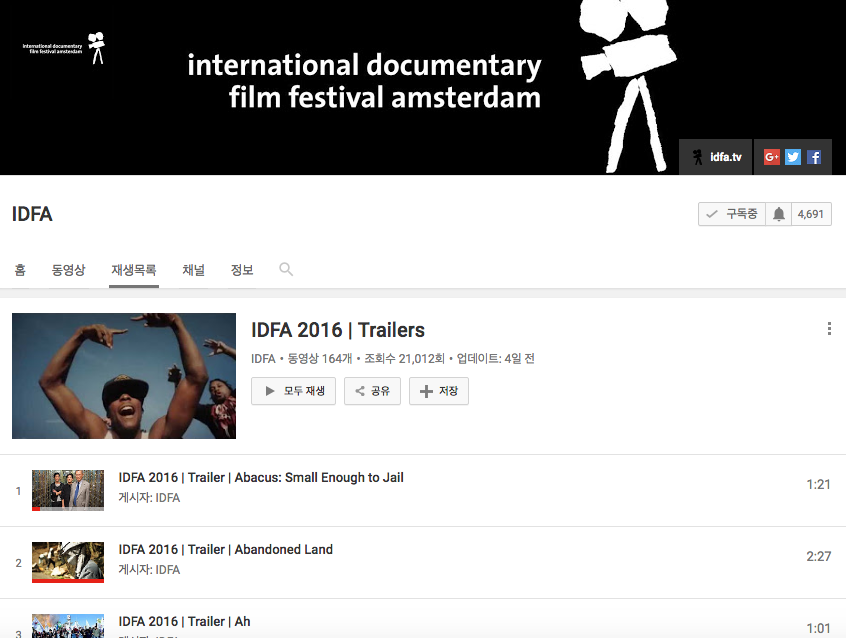Click the 조회수 21,012회 view count text
The width and height of the screenshot is (846, 638).
pyautogui.click(x=405, y=358)
